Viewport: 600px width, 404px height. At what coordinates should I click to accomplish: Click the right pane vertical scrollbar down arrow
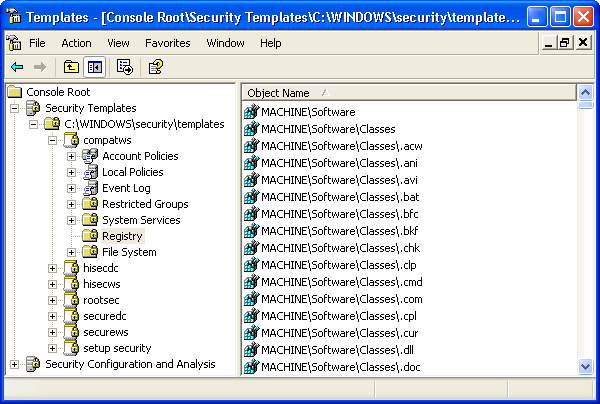click(x=586, y=367)
